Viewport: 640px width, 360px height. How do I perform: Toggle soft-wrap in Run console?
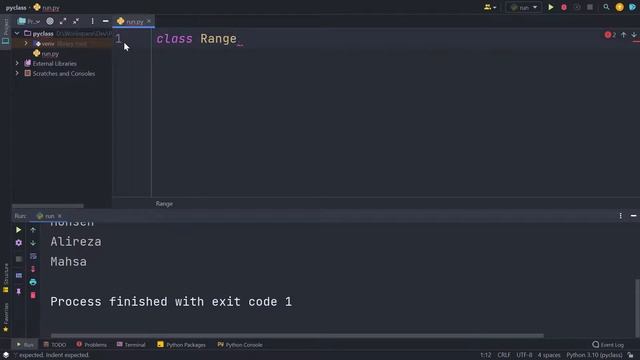(33, 256)
